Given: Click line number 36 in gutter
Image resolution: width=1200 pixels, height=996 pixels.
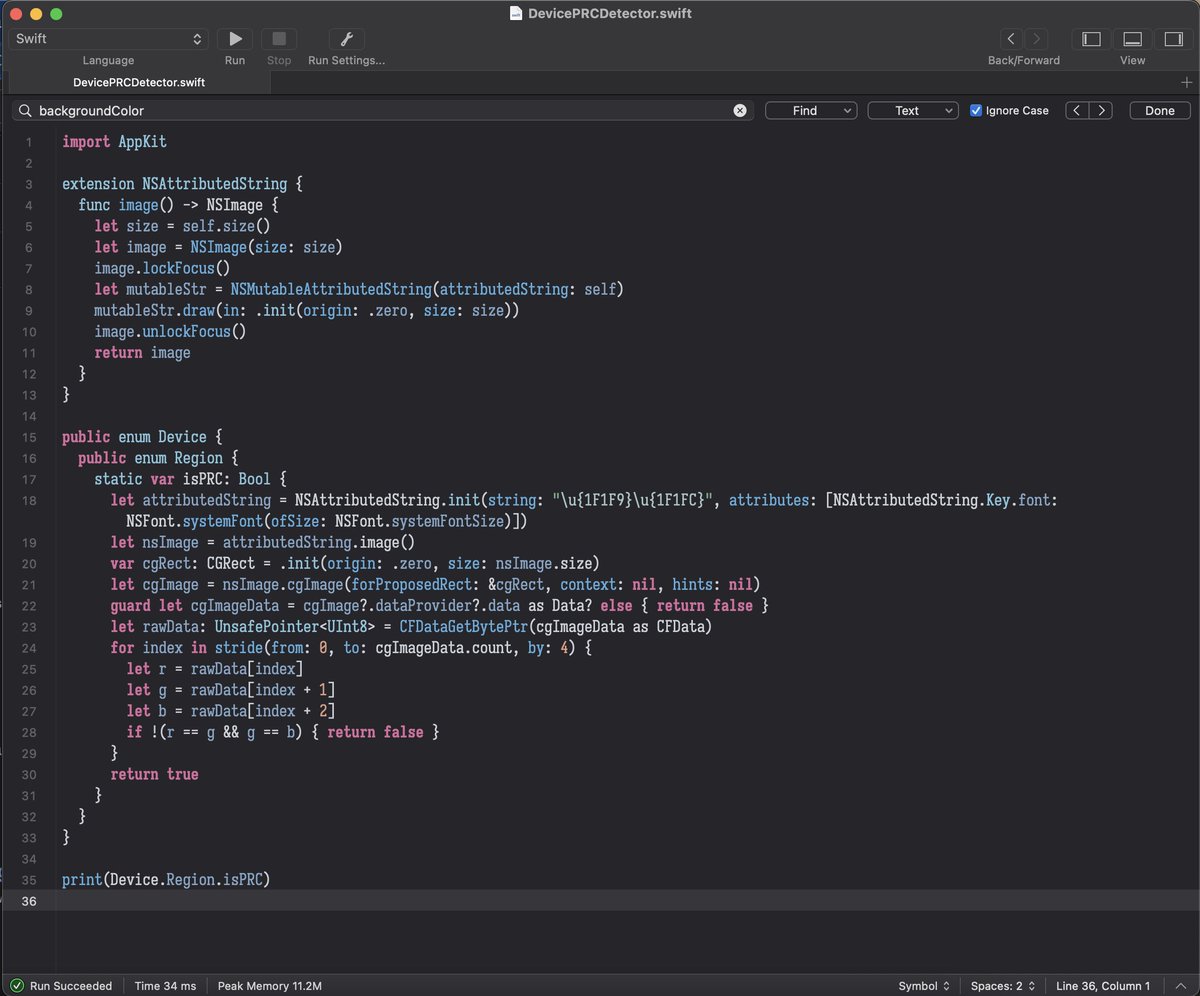Looking at the screenshot, I should pyautogui.click(x=27, y=901).
